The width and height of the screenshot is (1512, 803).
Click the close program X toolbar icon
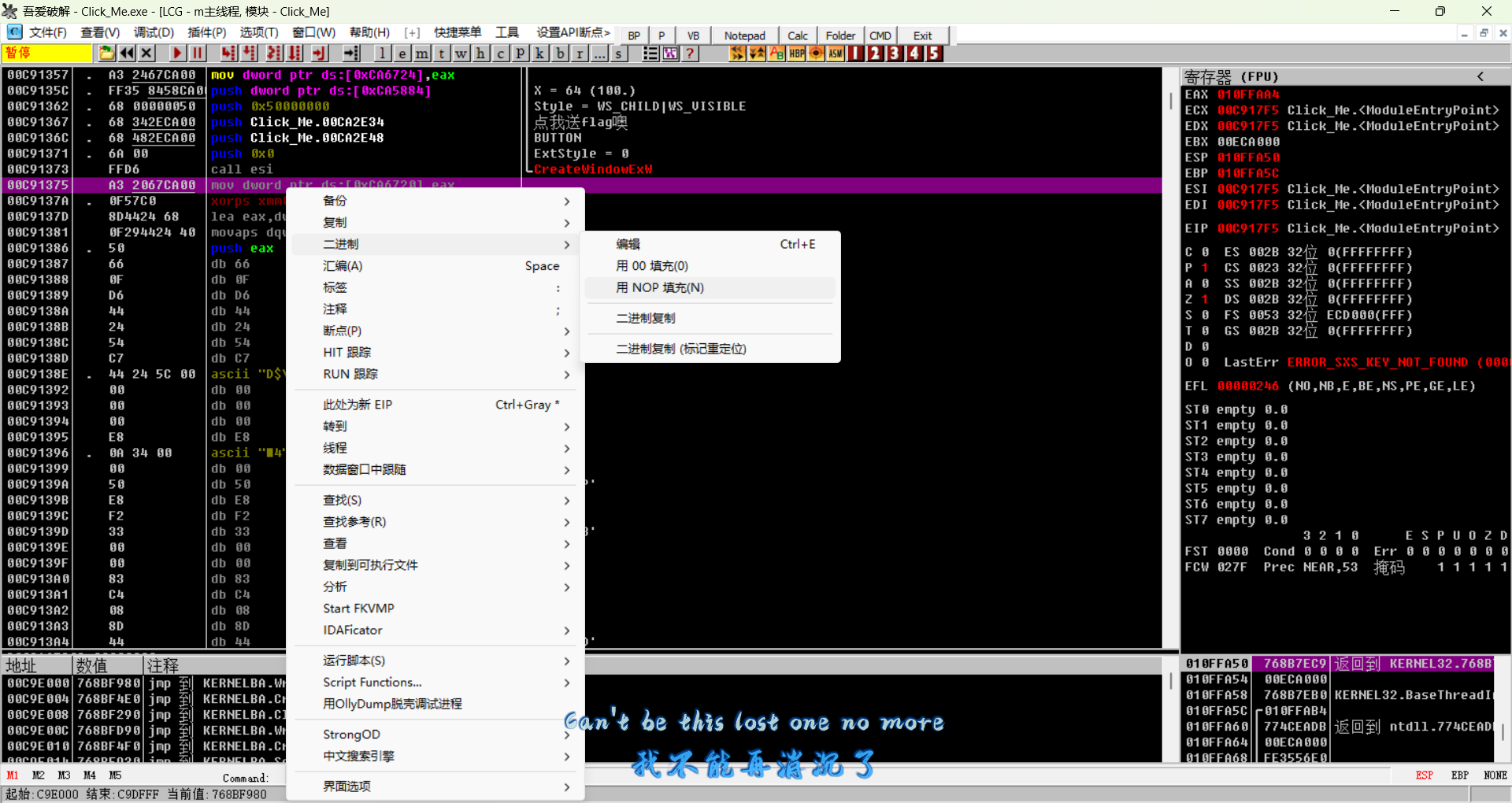click(x=146, y=53)
